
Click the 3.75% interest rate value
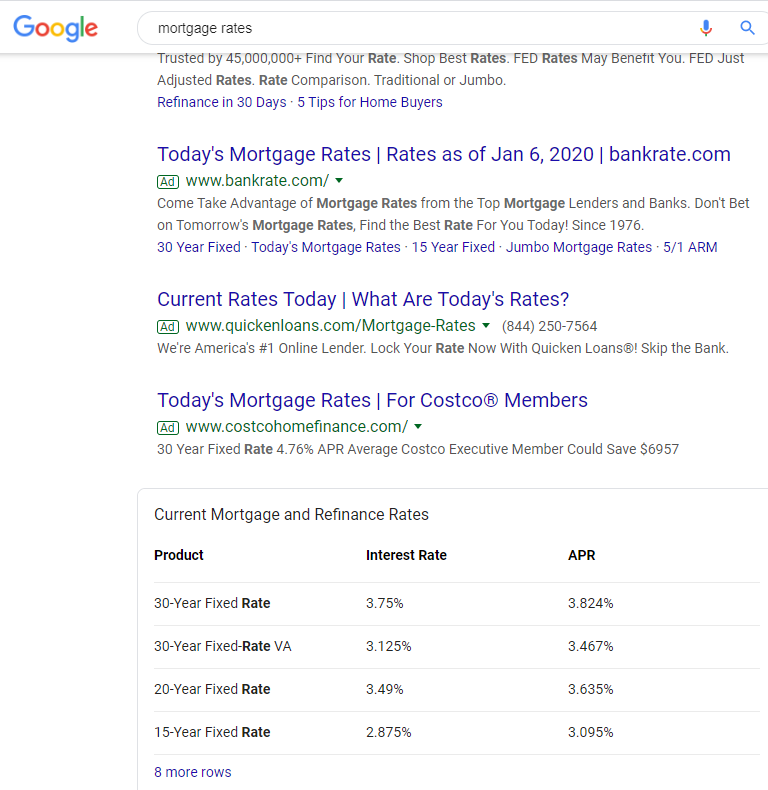pos(385,604)
